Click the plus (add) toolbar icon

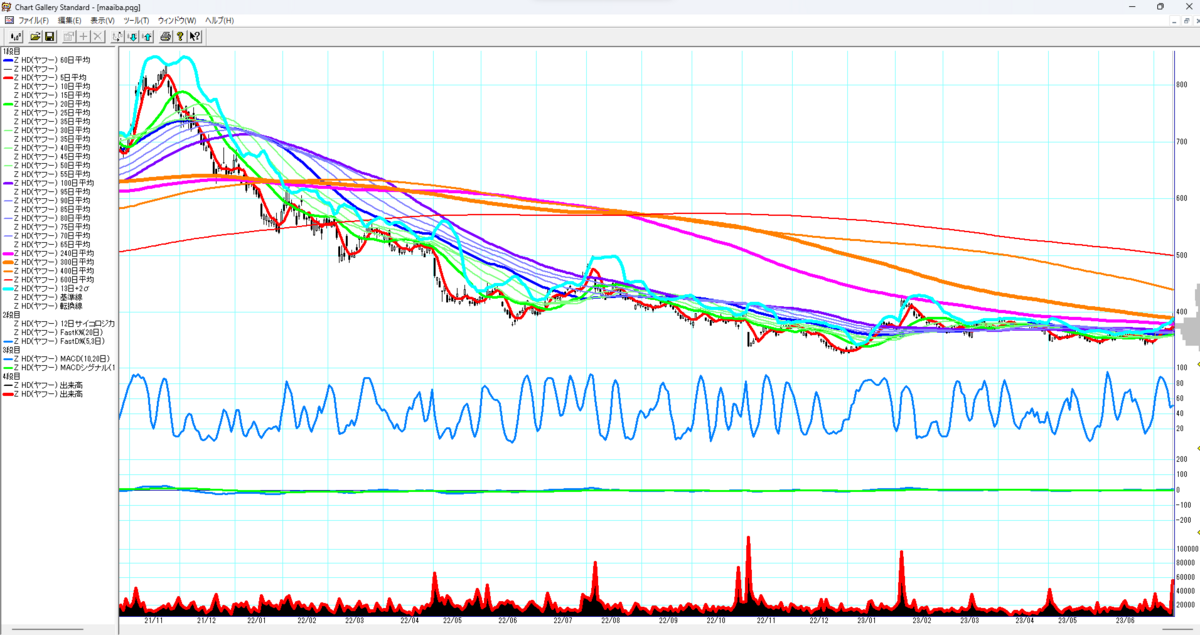[83, 36]
